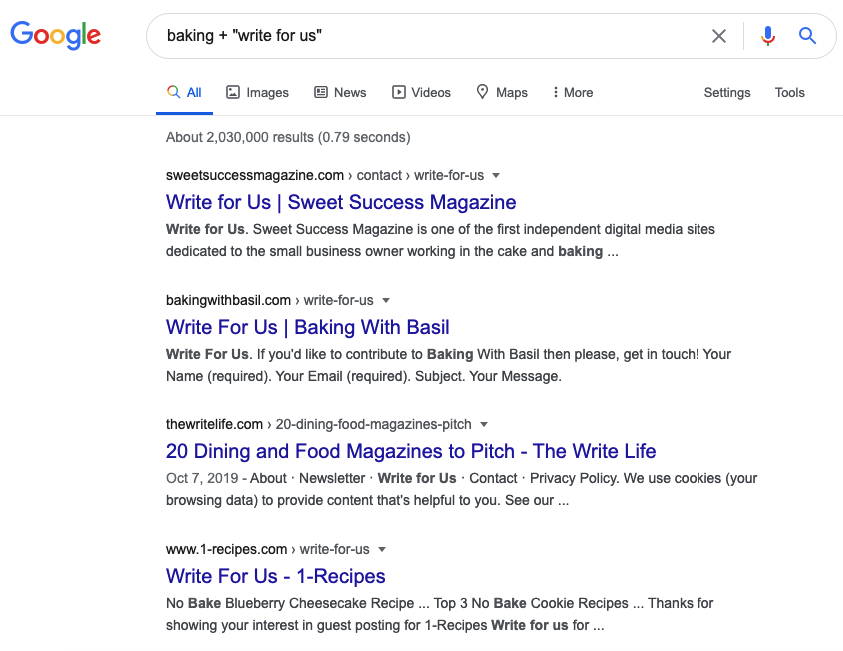The height and width of the screenshot is (651, 843).
Task: Open the News results tab
Action: pos(340,92)
